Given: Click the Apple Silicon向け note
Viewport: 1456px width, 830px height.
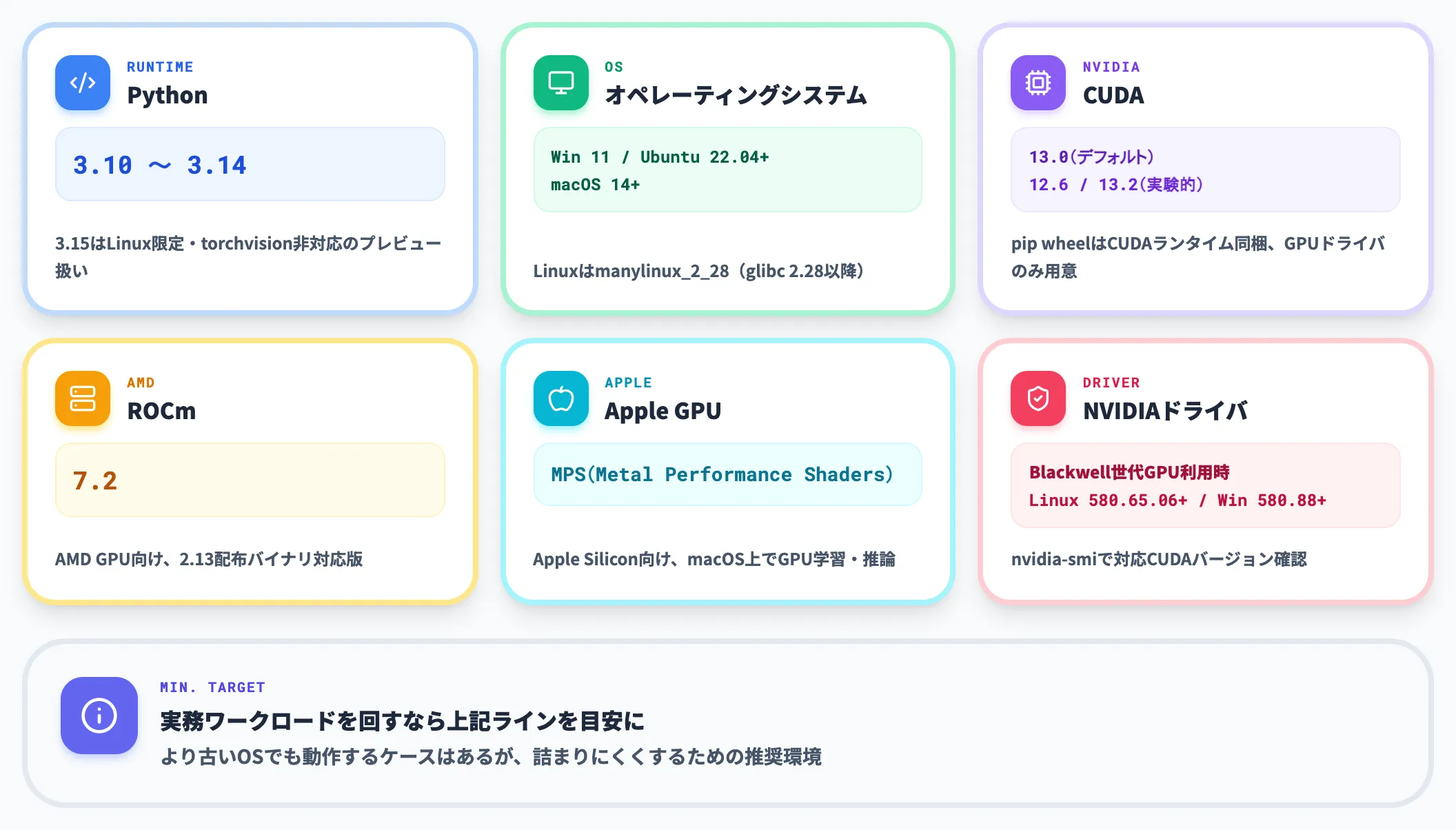Looking at the screenshot, I should tap(714, 559).
